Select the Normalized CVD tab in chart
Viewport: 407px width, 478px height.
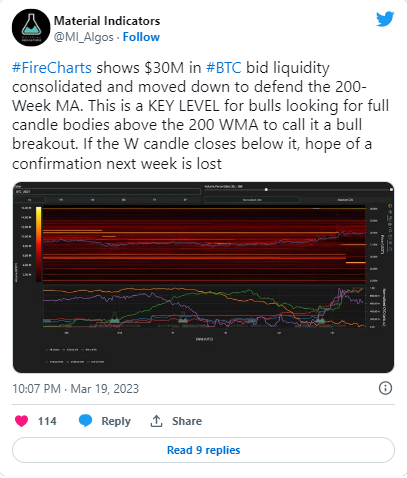click(252, 200)
